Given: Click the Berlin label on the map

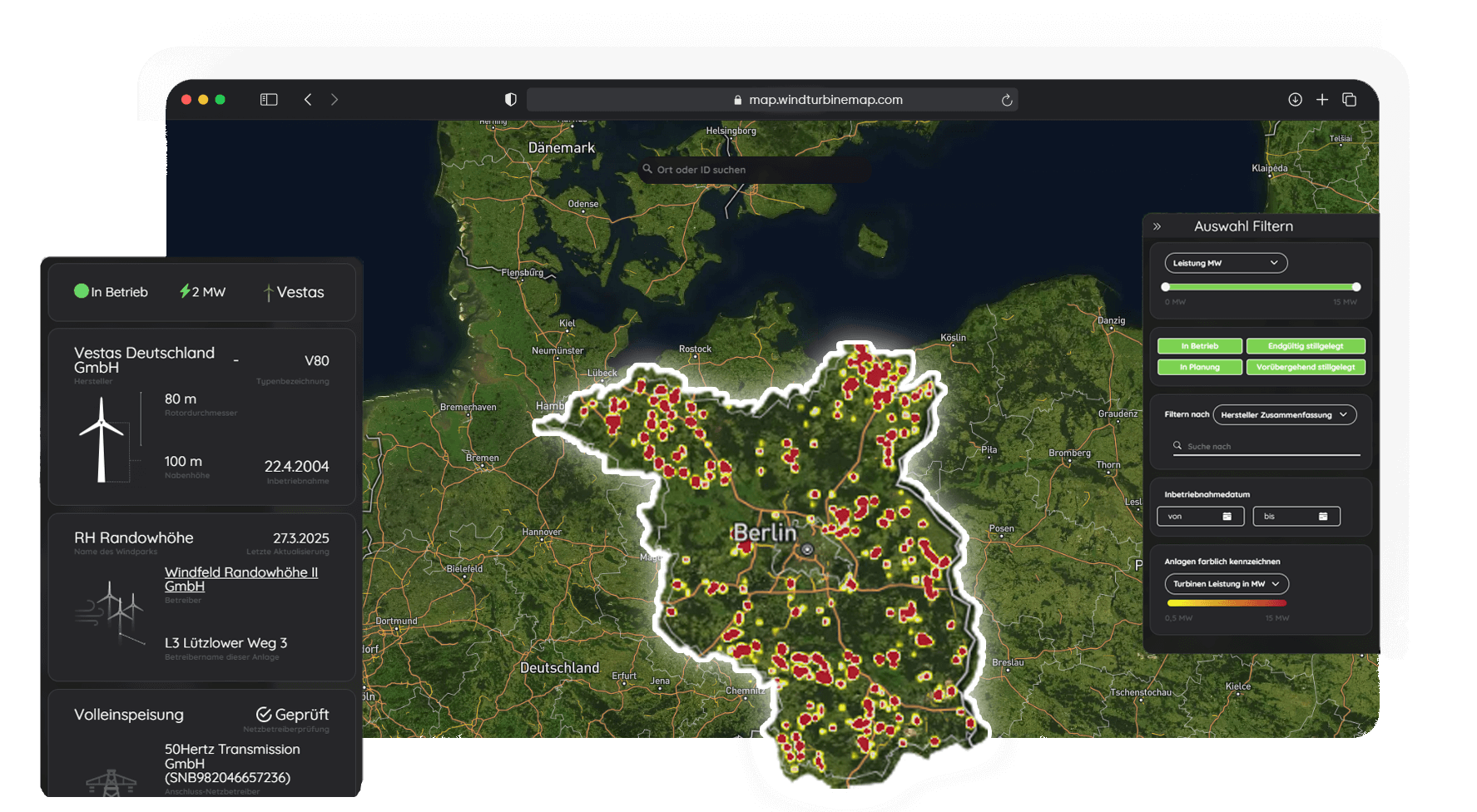Looking at the screenshot, I should (x=765, y=532).
